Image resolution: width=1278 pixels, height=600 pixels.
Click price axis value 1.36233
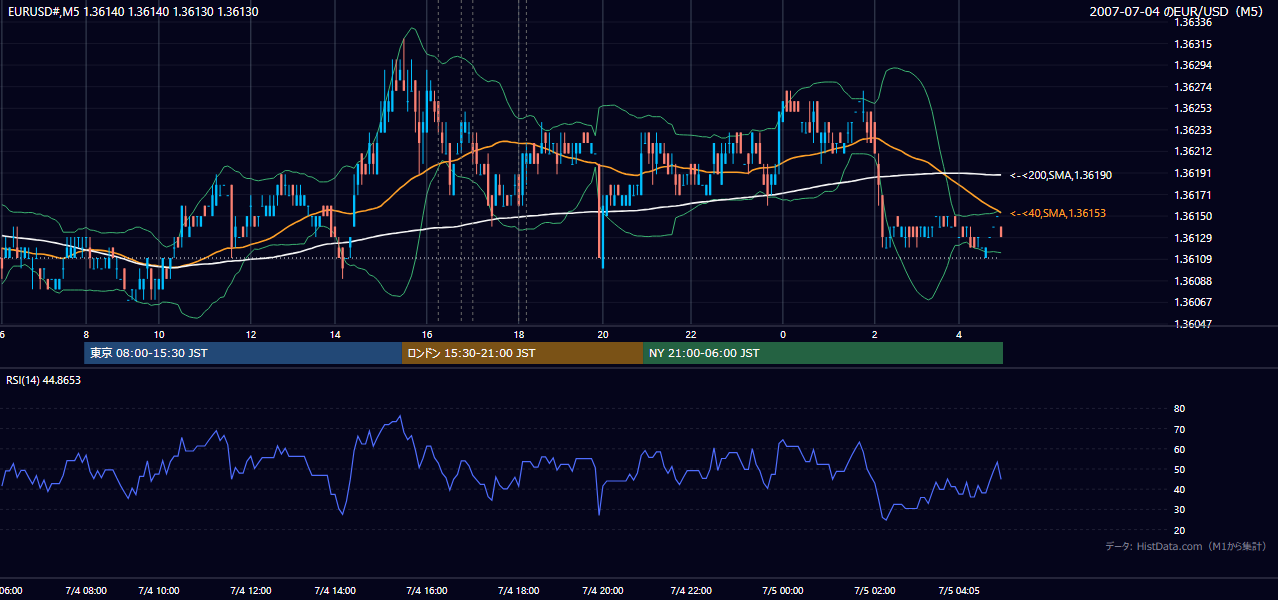coord(1195,130)
